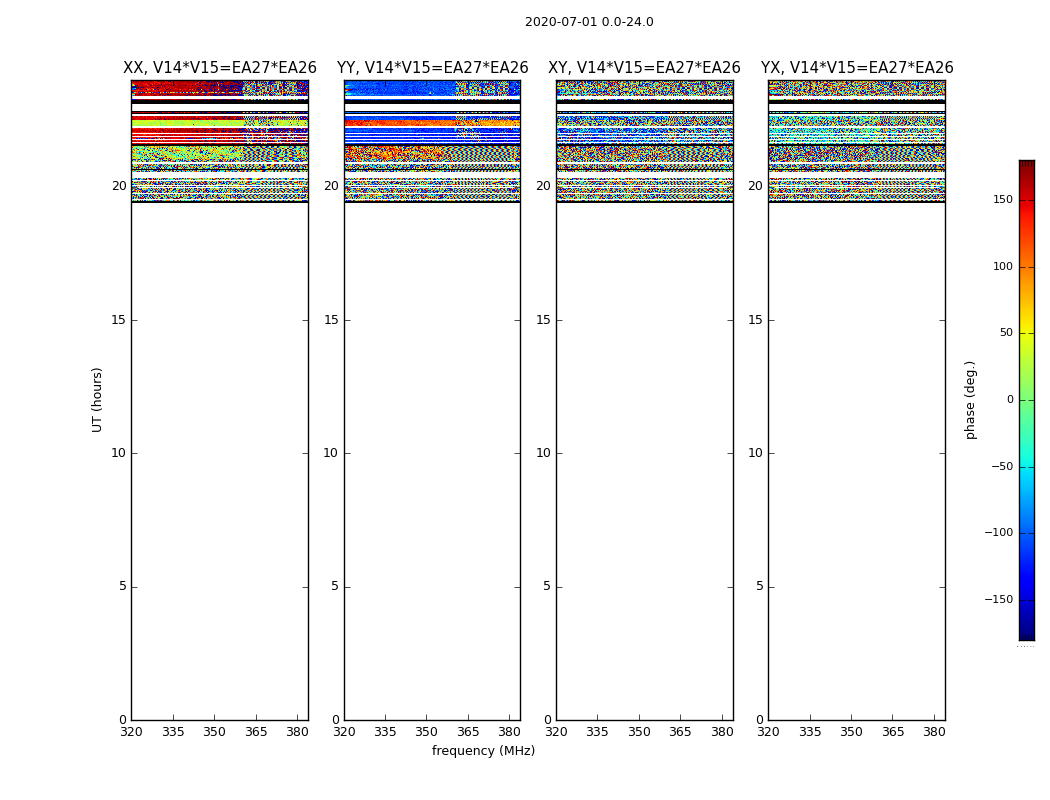Screen dimensions: 1050x800
Task: Click the frequency (MHz) x-axis label
Action: click(x=483, y=751)
